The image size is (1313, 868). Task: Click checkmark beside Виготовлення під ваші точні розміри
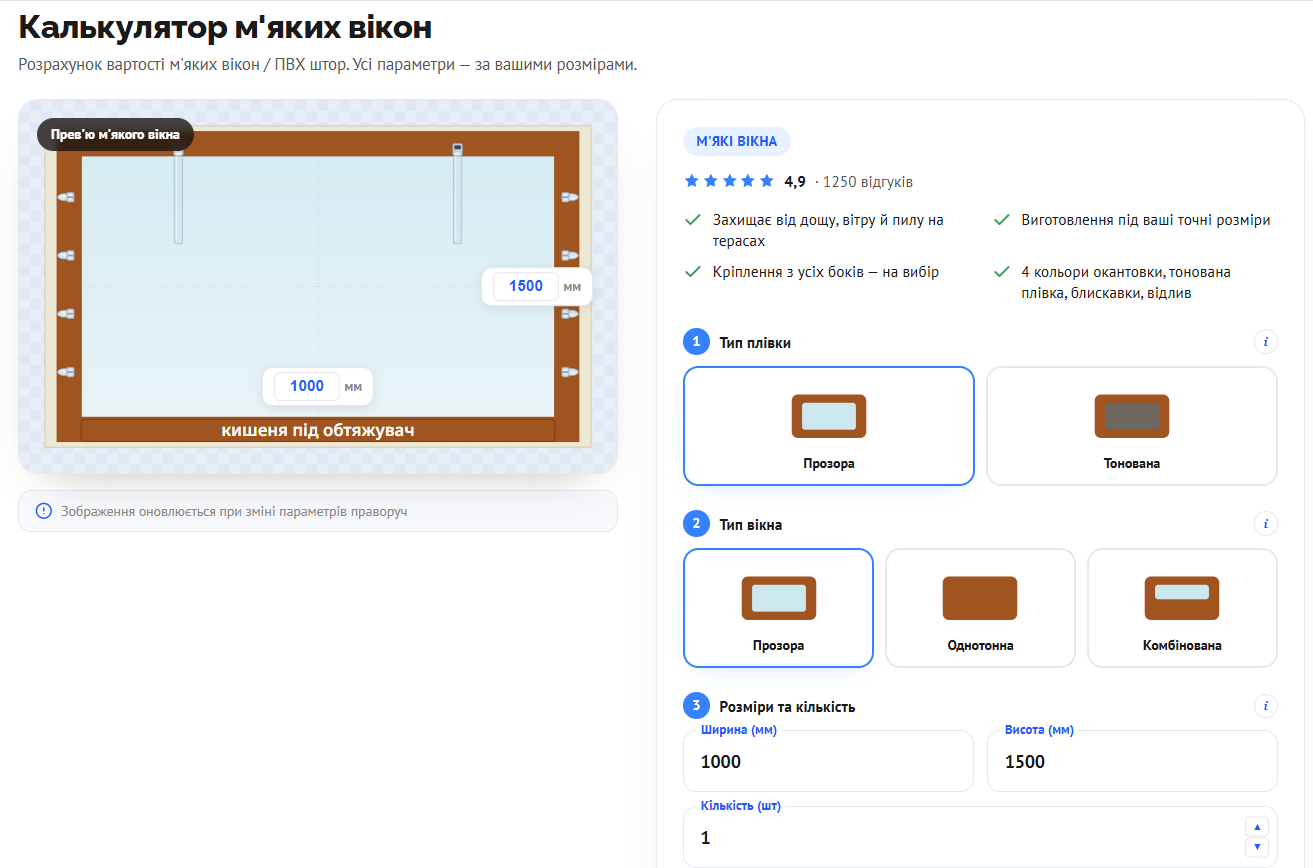1002,220
